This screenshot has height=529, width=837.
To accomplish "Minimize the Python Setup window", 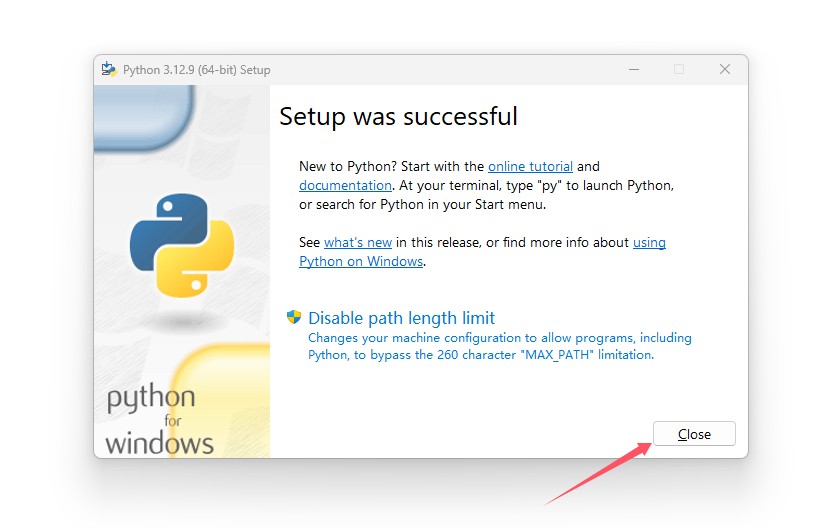I will pos(634,69).
